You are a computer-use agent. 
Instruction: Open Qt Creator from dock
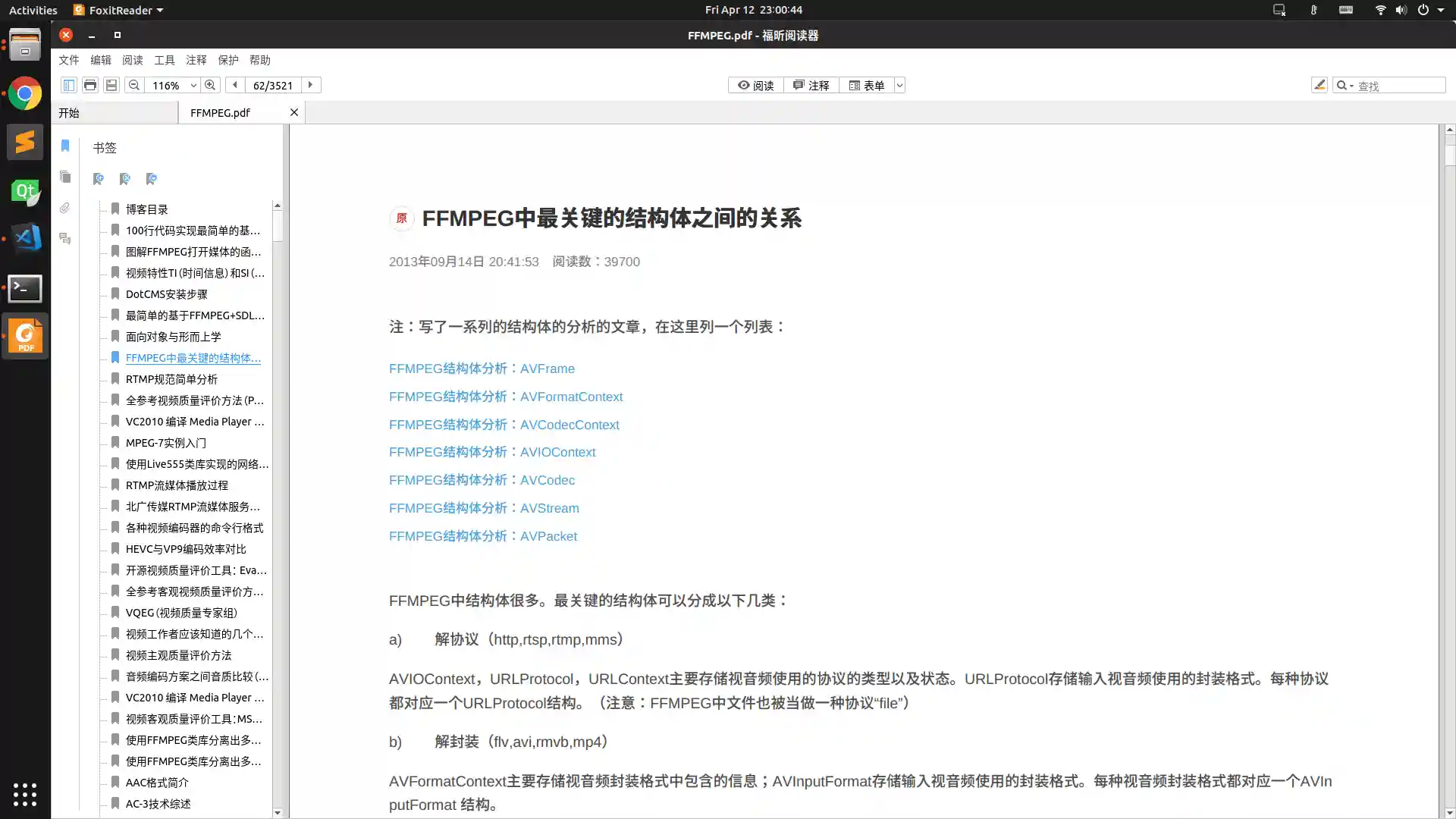pos(25,191)
